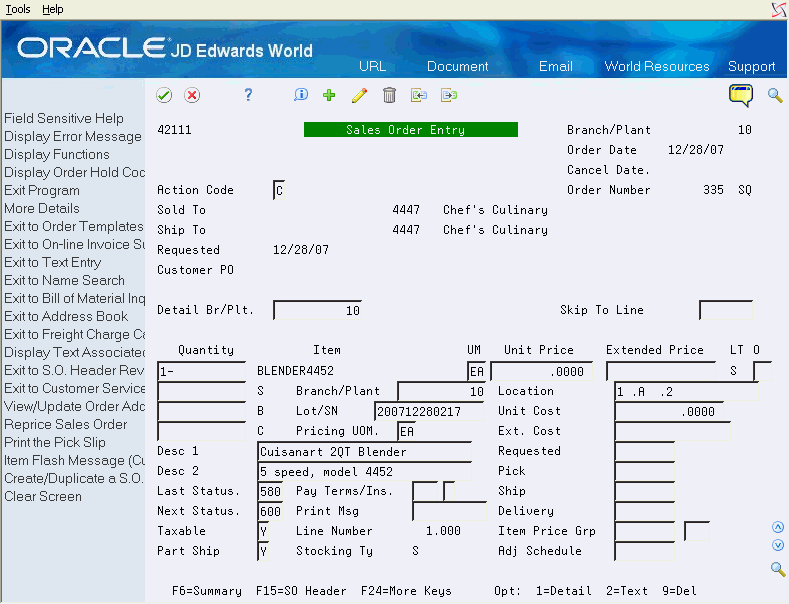Click the Email header link
The image size is (789, 604).
(x=556, y=66)
